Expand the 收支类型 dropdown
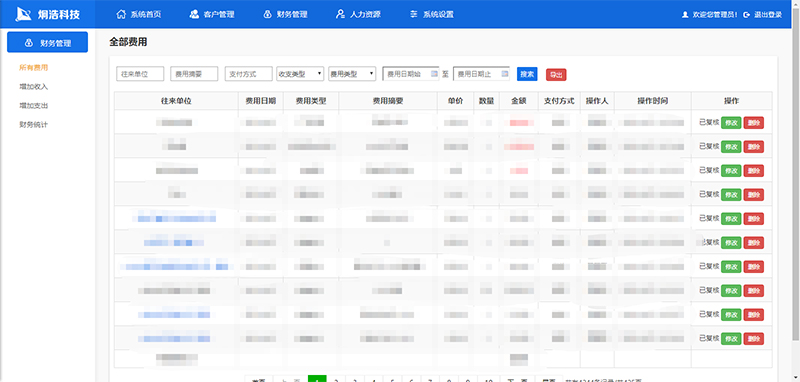800x382 pixels. click(300, 74)
